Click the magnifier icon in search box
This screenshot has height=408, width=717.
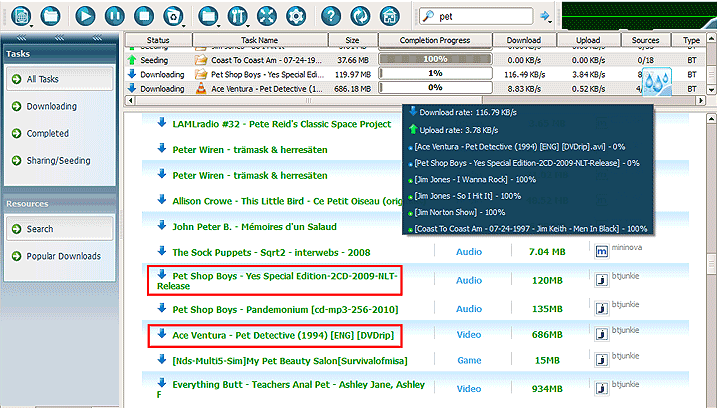point(428,16)
